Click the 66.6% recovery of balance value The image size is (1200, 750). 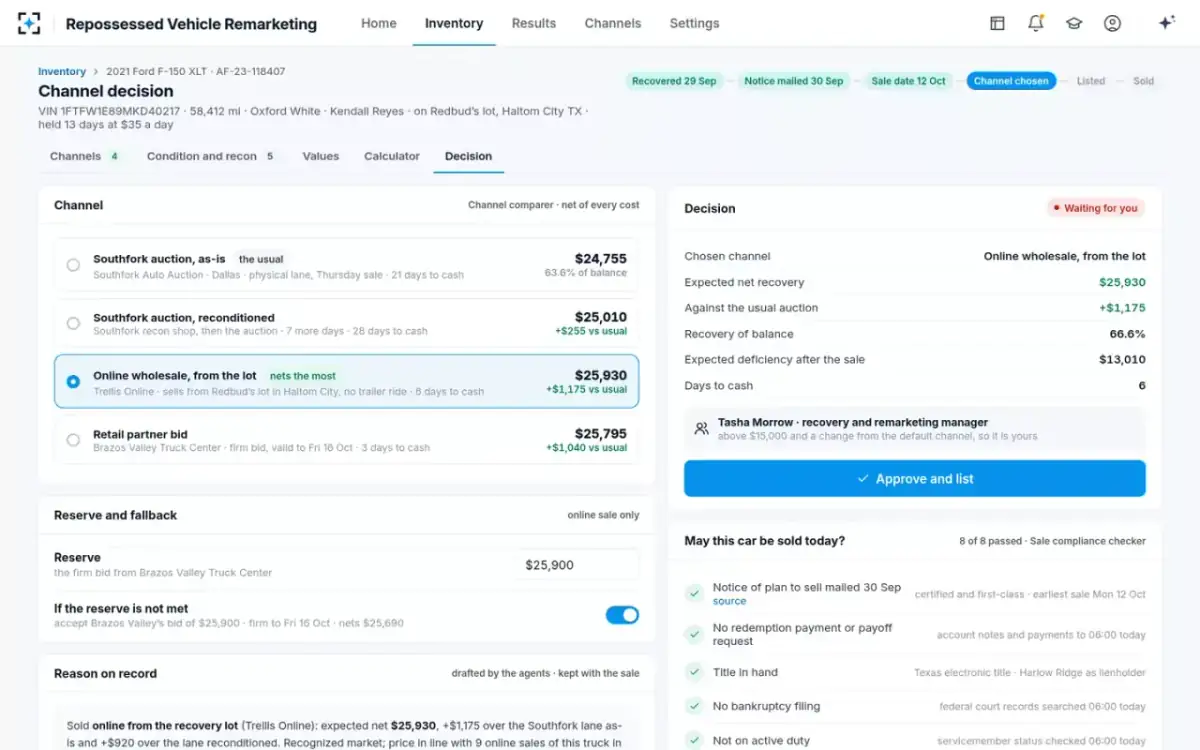click(x=1127, y=334)
